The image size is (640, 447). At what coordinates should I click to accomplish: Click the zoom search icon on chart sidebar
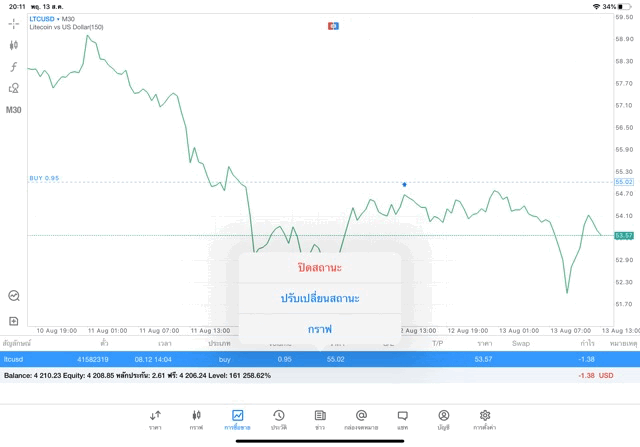(14, 296)
